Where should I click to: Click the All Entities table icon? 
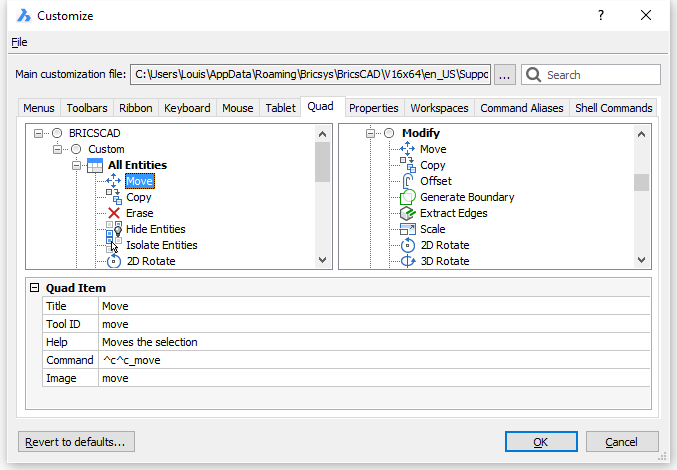click(x=95, y=165)
